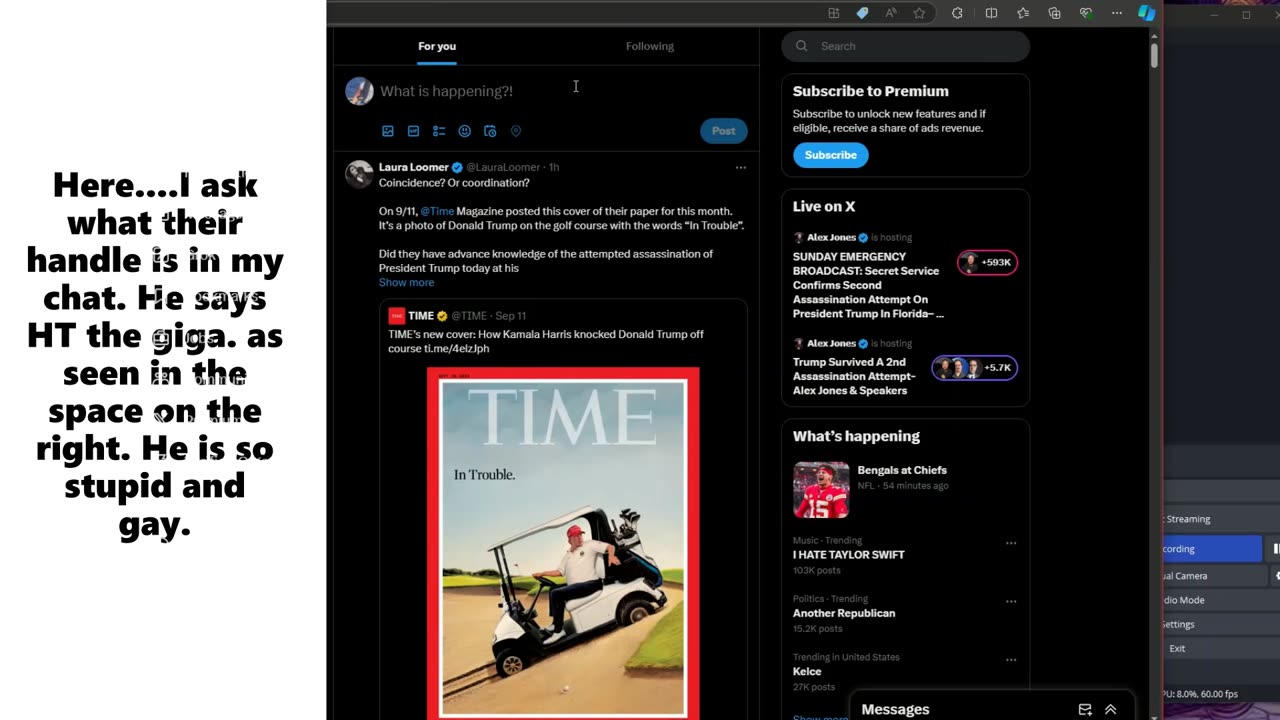Open Bengals at Chiefs event

[902, 470]
